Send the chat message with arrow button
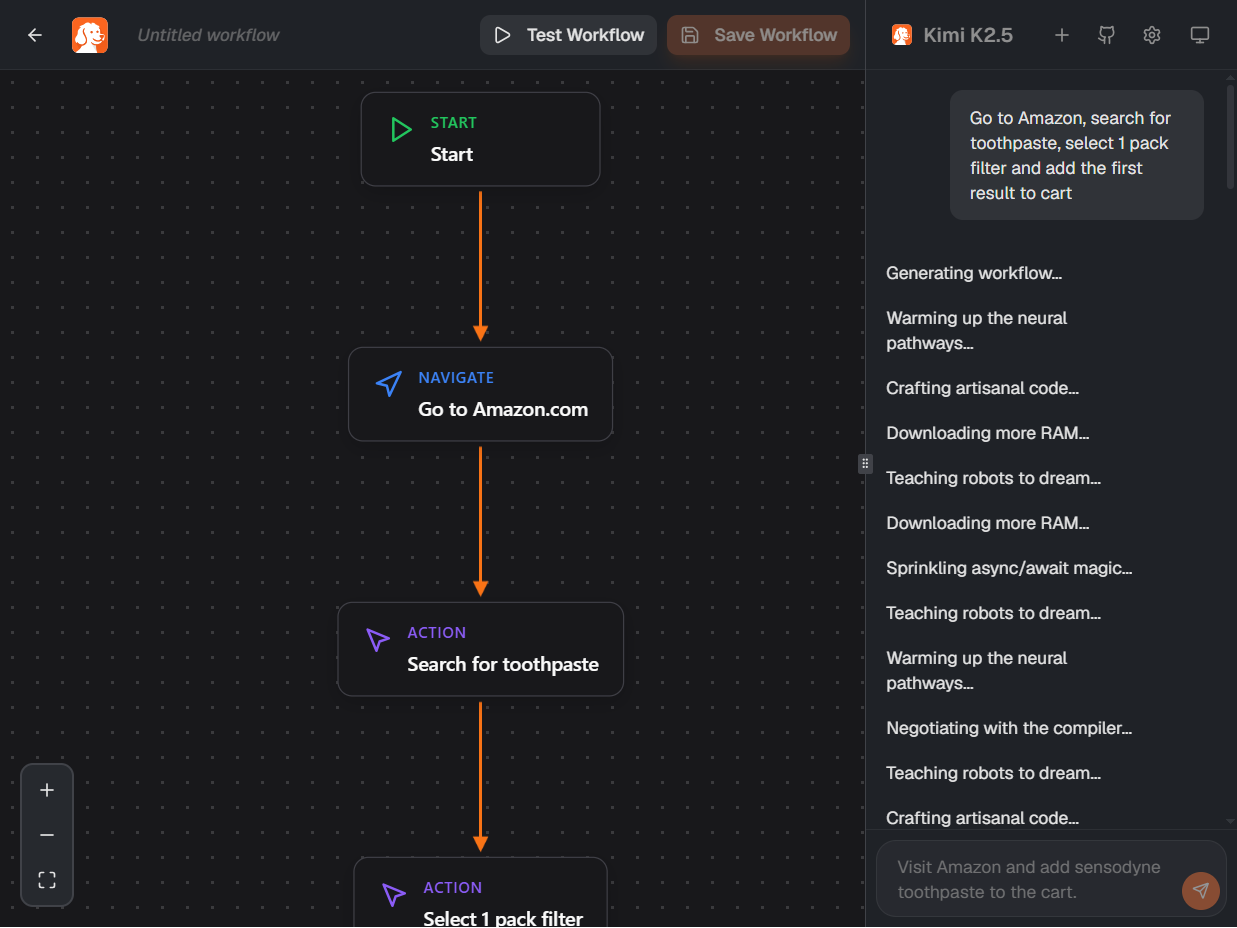Image resolution: width=1237 pixels, height=928 pixels. (x=1200, y=890)
